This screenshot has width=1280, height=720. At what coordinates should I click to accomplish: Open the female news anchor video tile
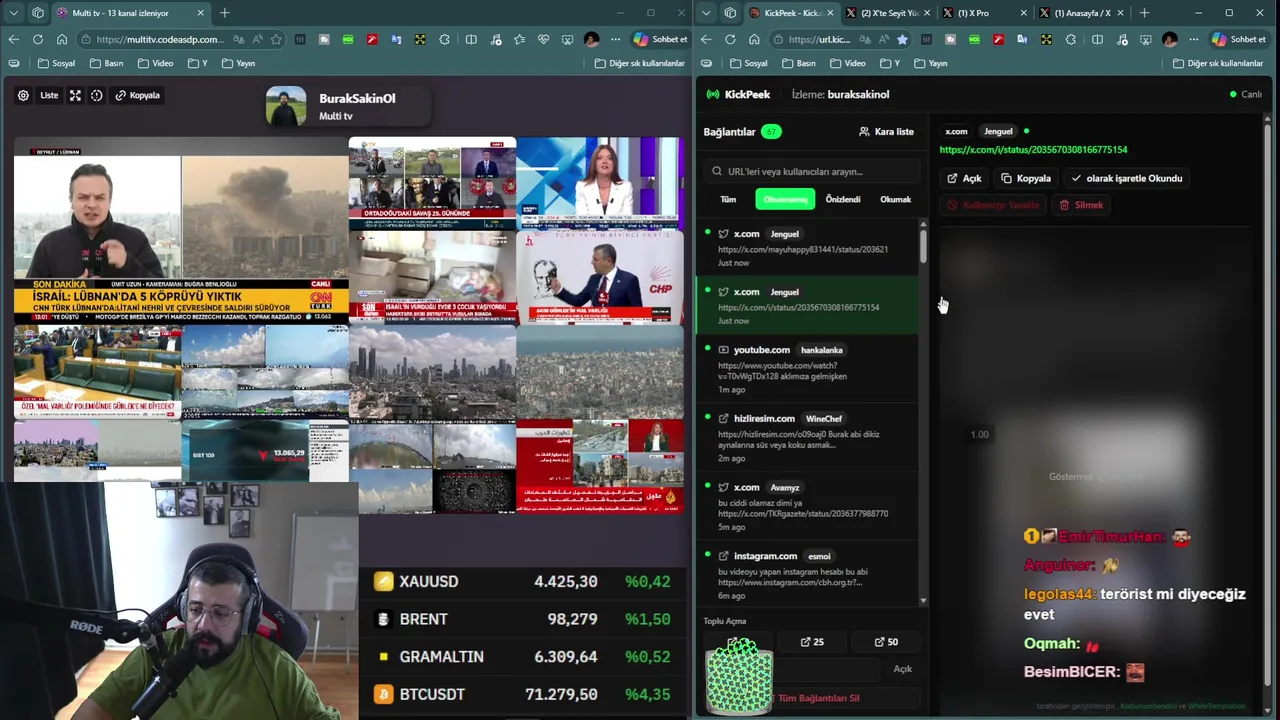point(600,183)
